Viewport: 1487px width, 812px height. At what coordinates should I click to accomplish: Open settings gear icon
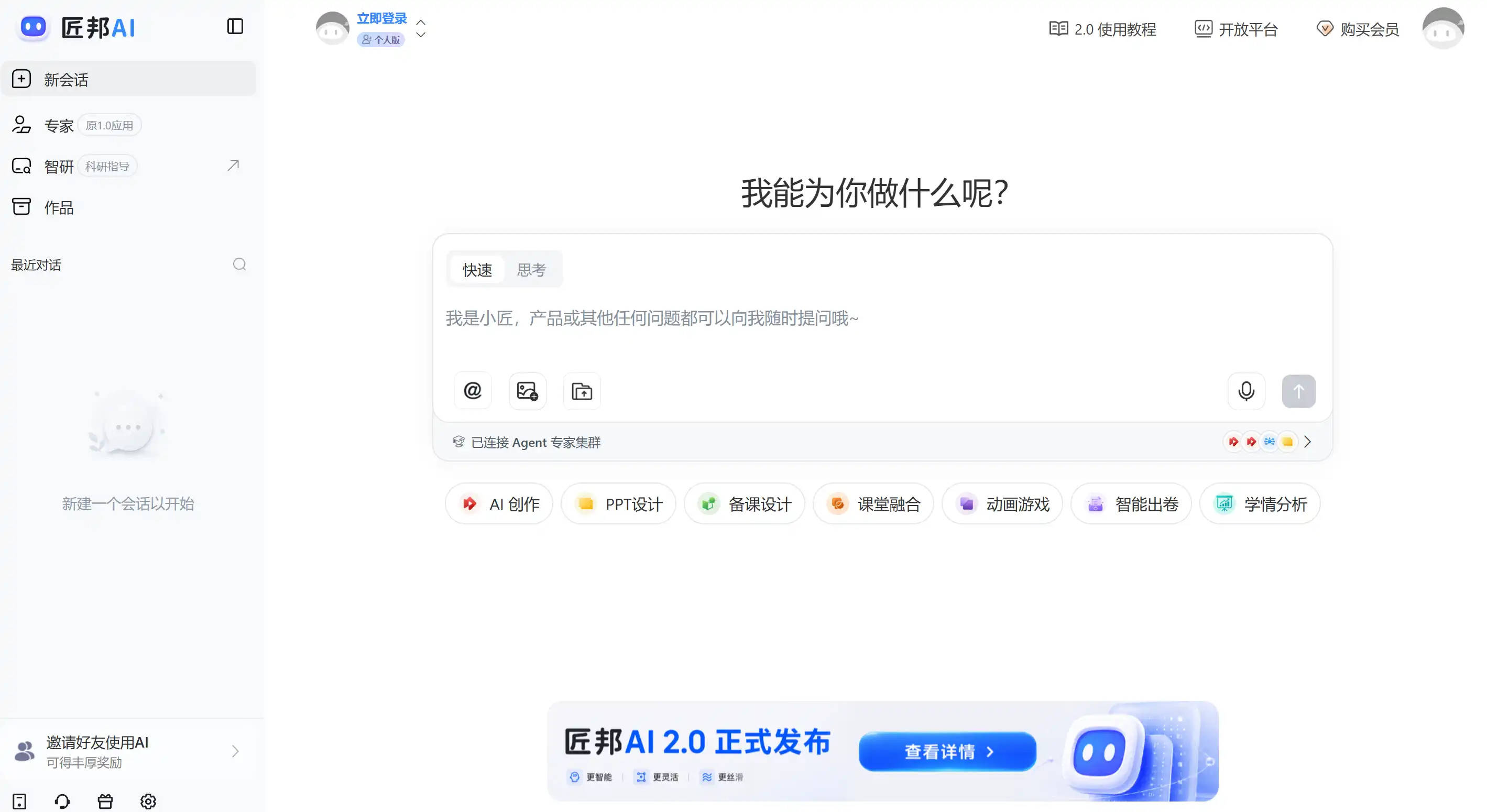(148, 801)
